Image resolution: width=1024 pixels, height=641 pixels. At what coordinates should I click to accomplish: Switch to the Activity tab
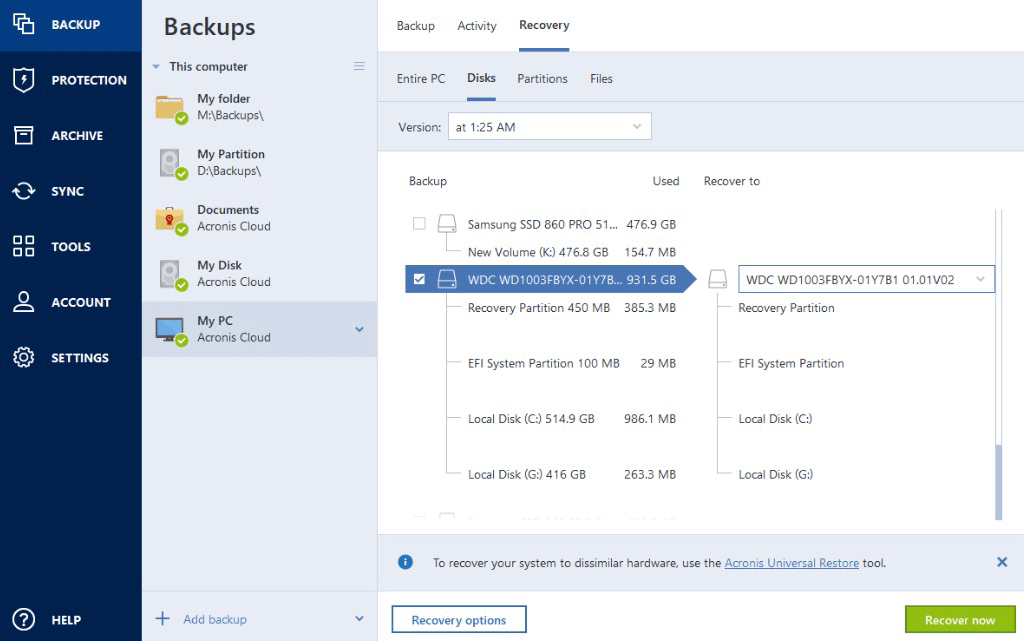[477, 25]
